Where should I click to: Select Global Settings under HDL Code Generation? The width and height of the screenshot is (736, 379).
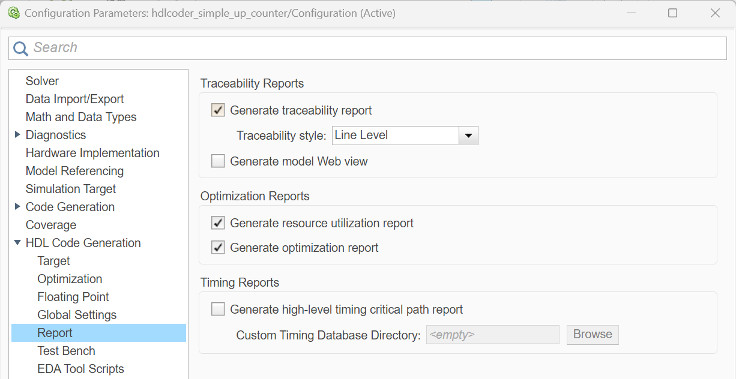[x=77, y=315]
